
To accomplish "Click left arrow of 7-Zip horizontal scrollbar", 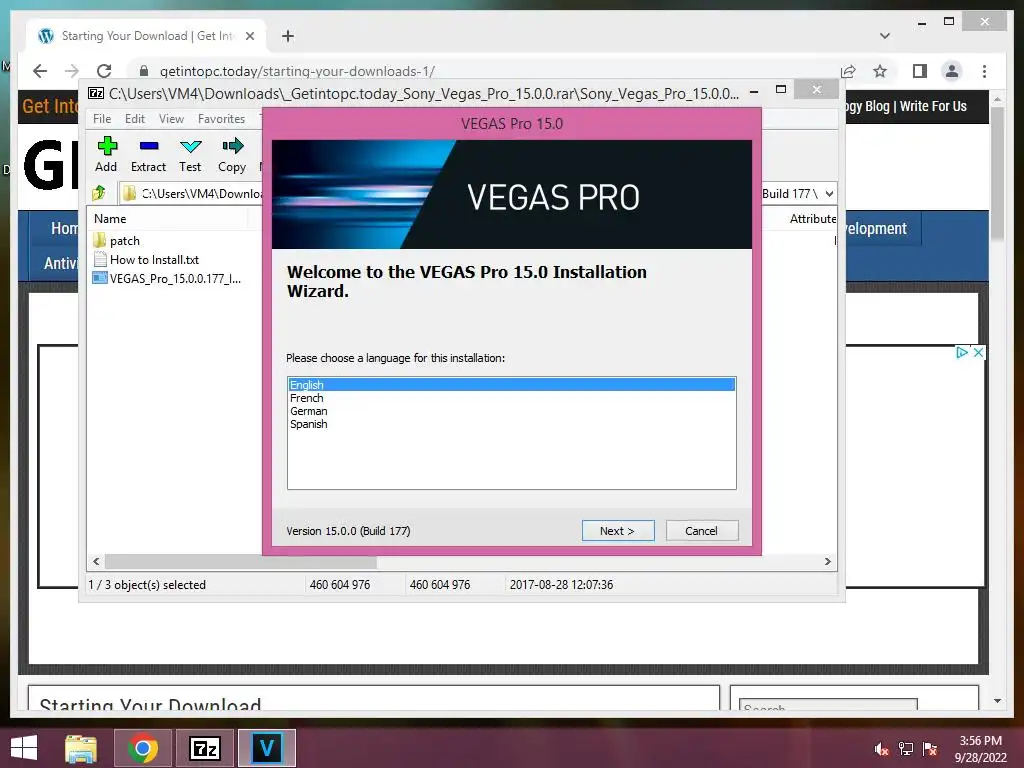I will tap(97, 562).
